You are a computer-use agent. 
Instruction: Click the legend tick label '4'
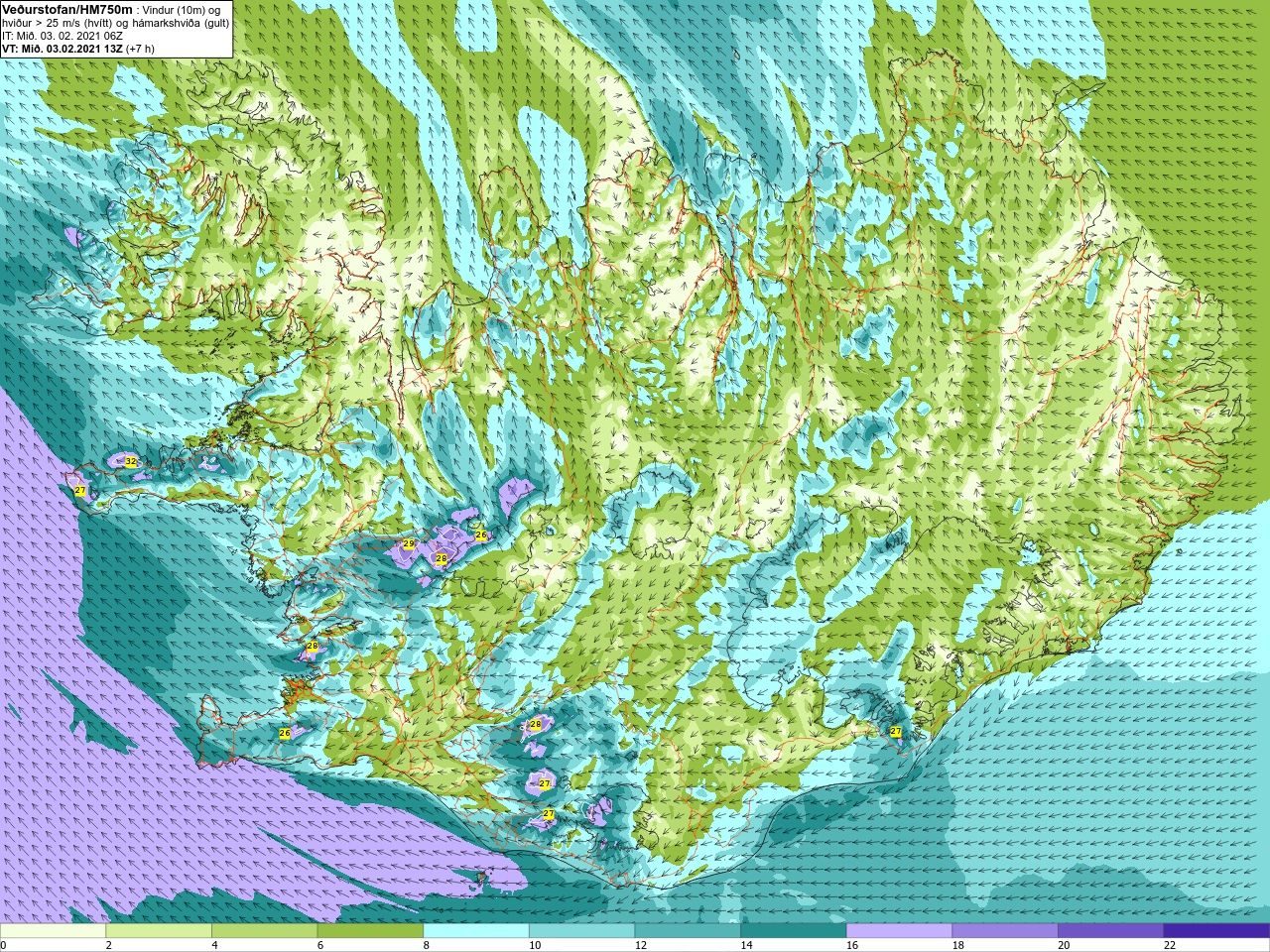click(x=214, y=946)
